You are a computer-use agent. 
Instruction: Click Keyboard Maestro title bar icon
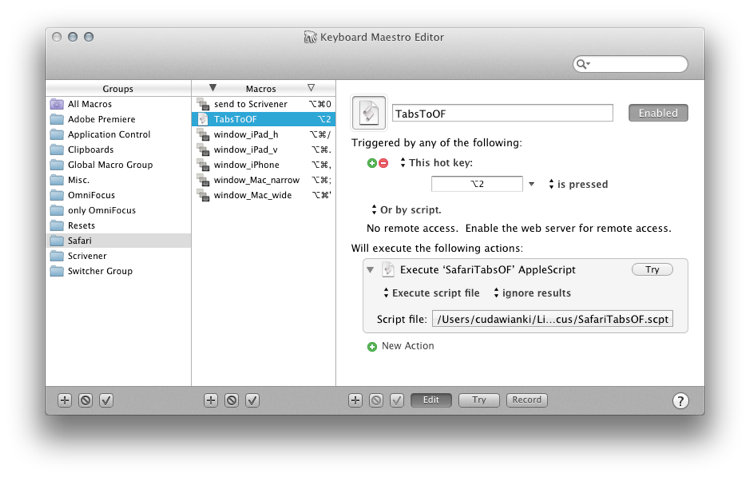(310, 37)
